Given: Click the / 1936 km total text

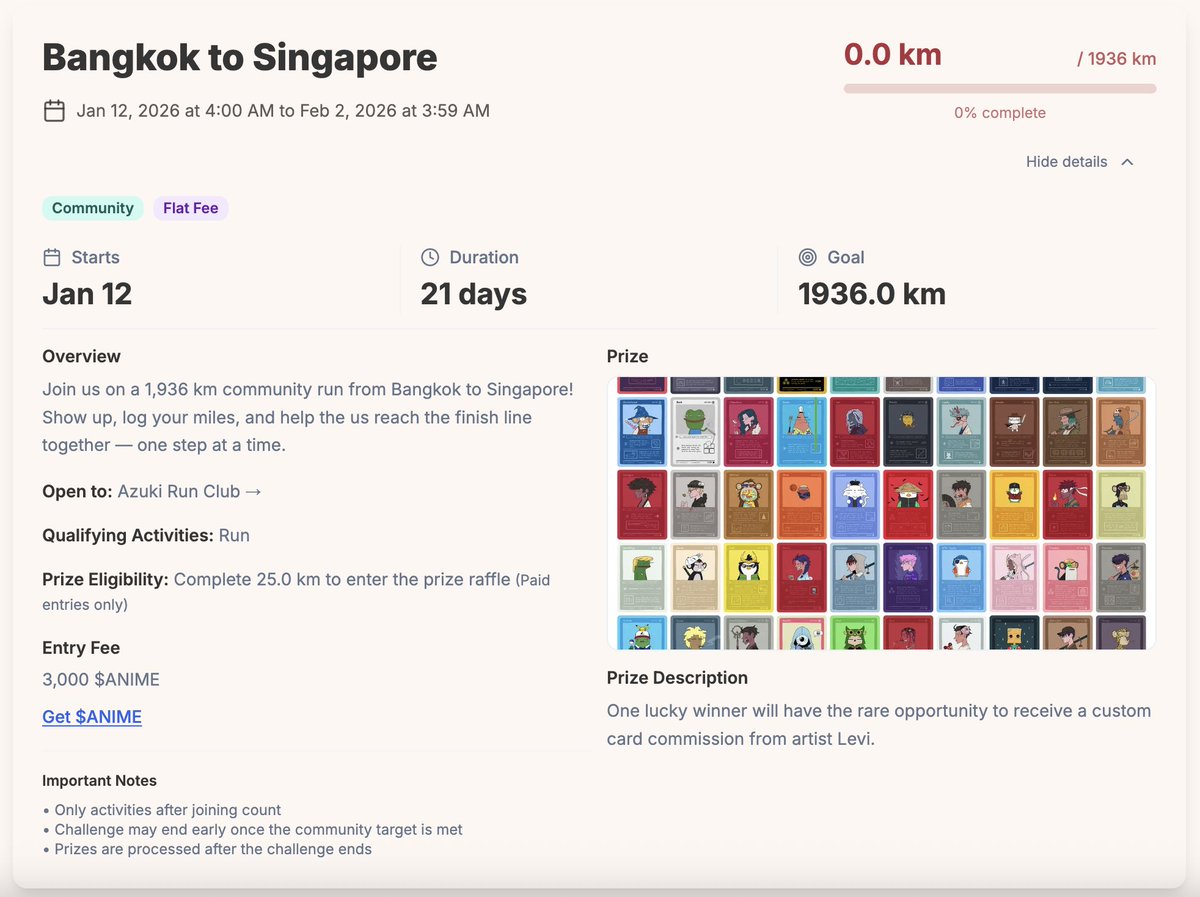Looking at the screenshot, I should click(x=1116, y=59).
